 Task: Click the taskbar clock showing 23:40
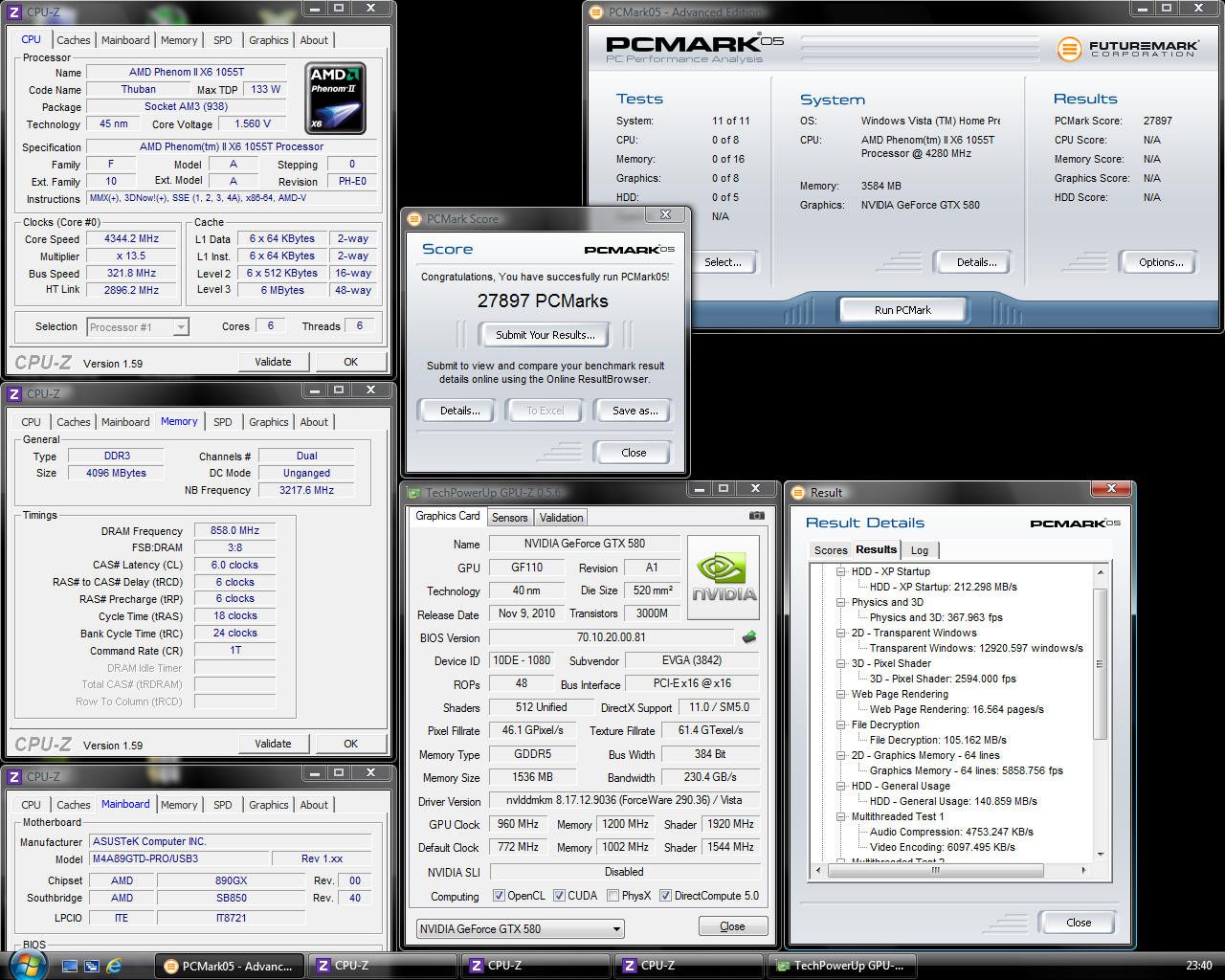pos(1198,966)
